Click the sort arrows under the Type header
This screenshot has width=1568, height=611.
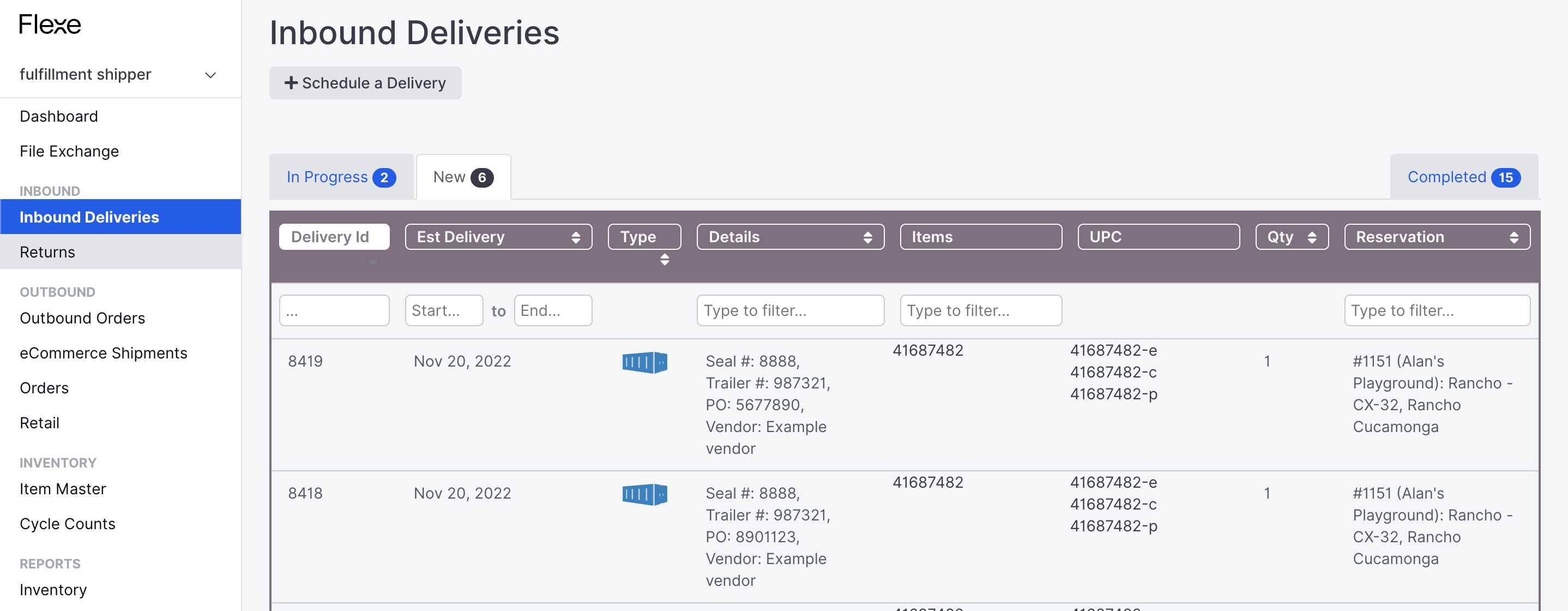pos(665,261)
